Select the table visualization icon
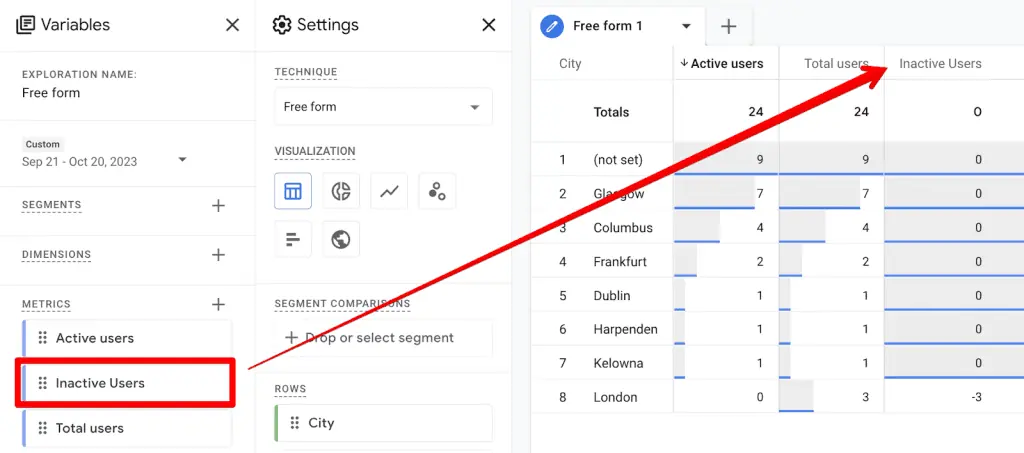 click(x=293, y=191)
